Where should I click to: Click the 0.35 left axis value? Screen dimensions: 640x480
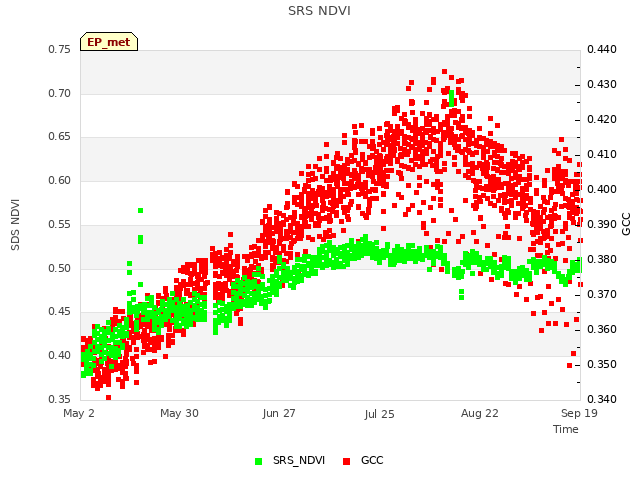[60, 399]
